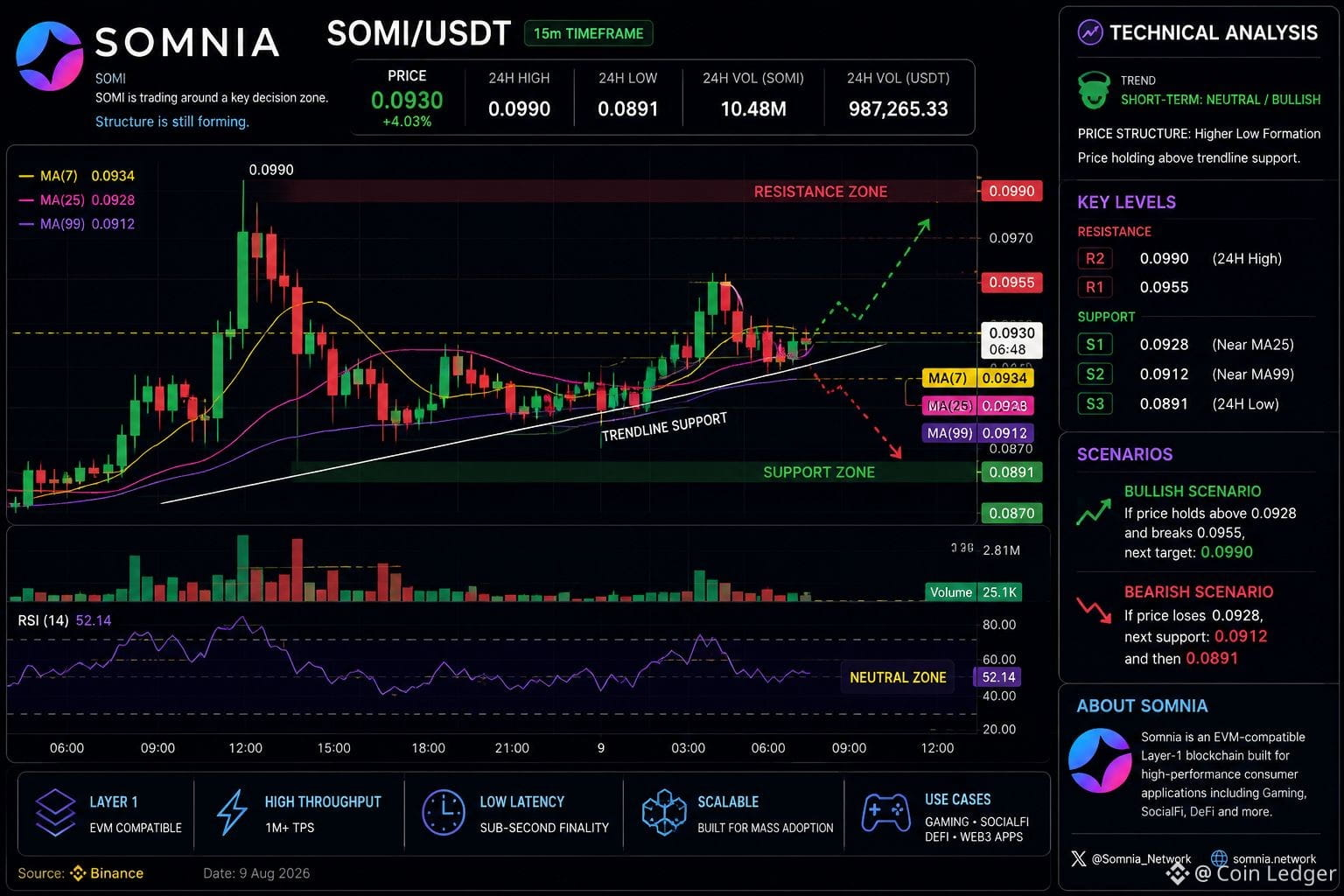Click the SCENARIOS heading
1344x896 pixels.
click(1124, 454)
